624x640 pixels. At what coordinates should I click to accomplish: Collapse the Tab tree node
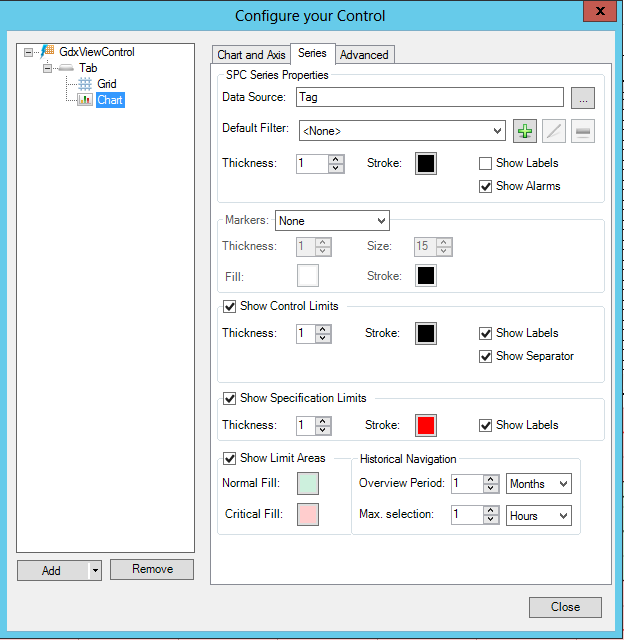47,68
